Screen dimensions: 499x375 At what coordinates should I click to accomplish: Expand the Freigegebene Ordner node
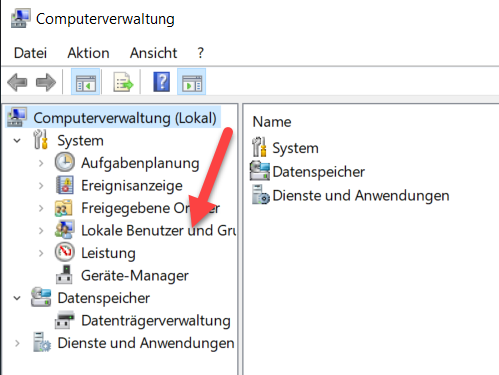41,208
